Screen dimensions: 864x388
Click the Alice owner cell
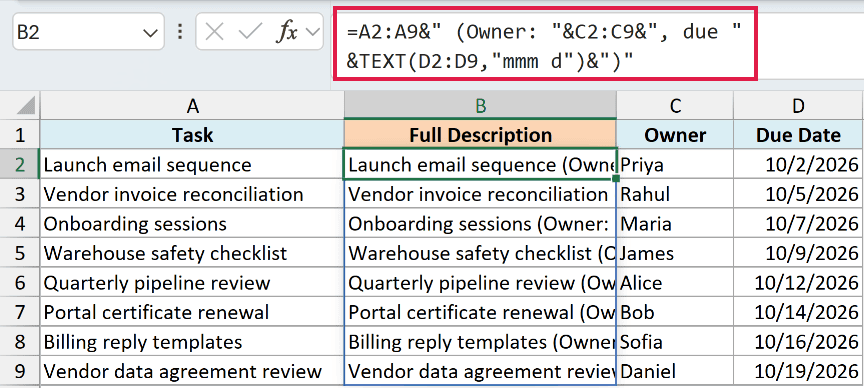coord(675,283)
